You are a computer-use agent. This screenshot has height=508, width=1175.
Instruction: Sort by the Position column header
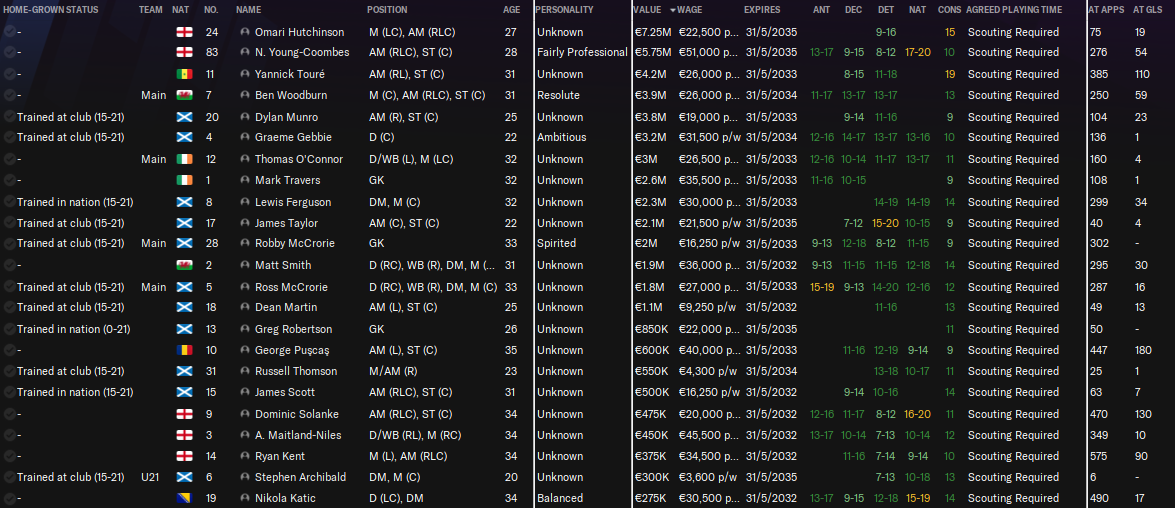387,10
